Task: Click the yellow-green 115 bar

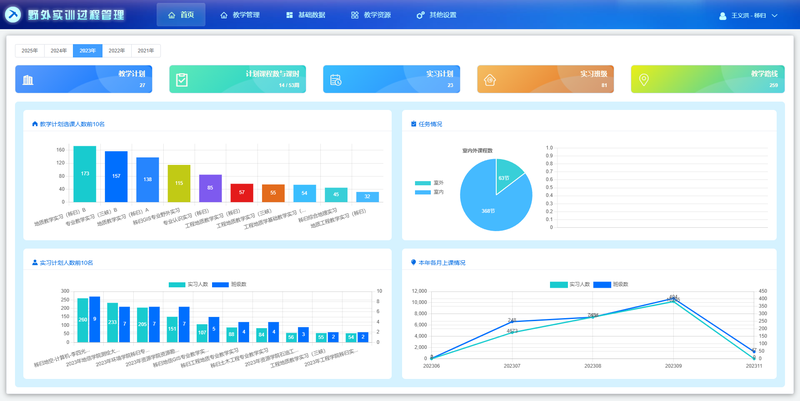Action: click(x=179, y=183)
